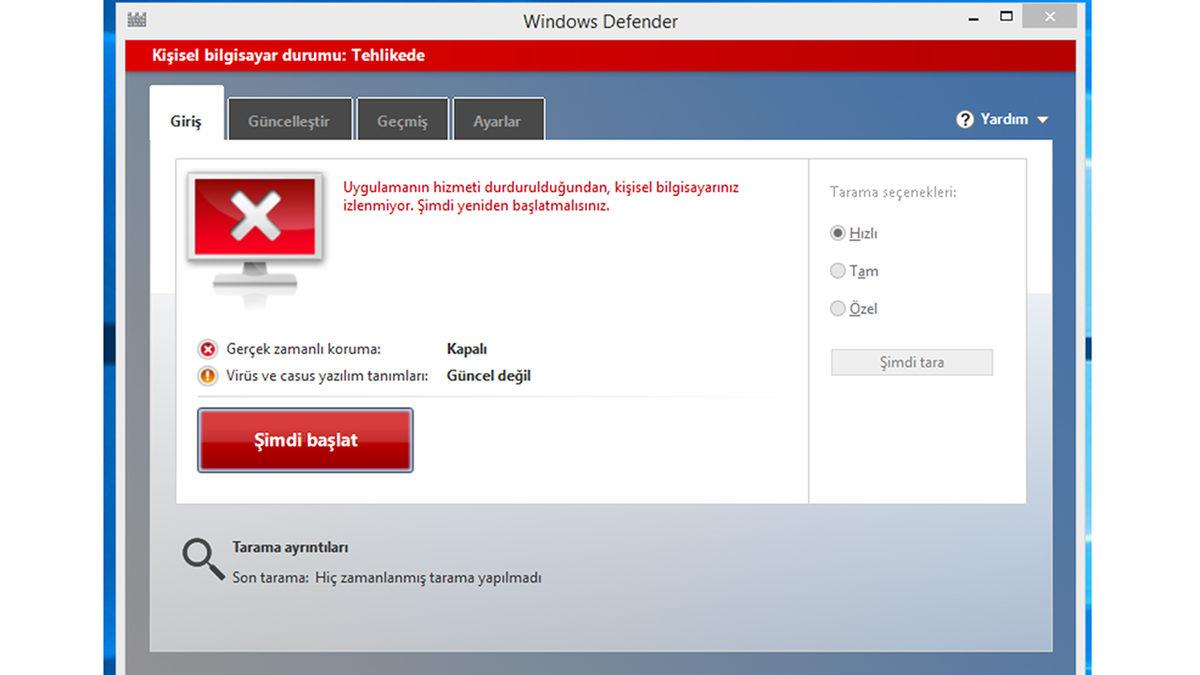
Task: Click the Kapalı status label
Action: point(467,348)
